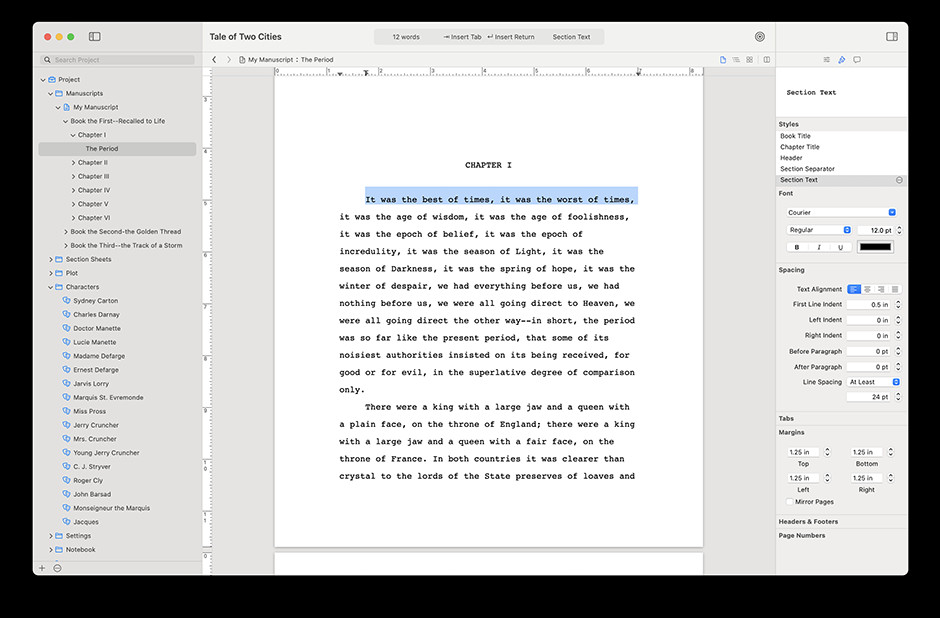This screenshot has height=618, width=940.
Task: Open the settings sliders inspector tab
Action: coord(827,59)
